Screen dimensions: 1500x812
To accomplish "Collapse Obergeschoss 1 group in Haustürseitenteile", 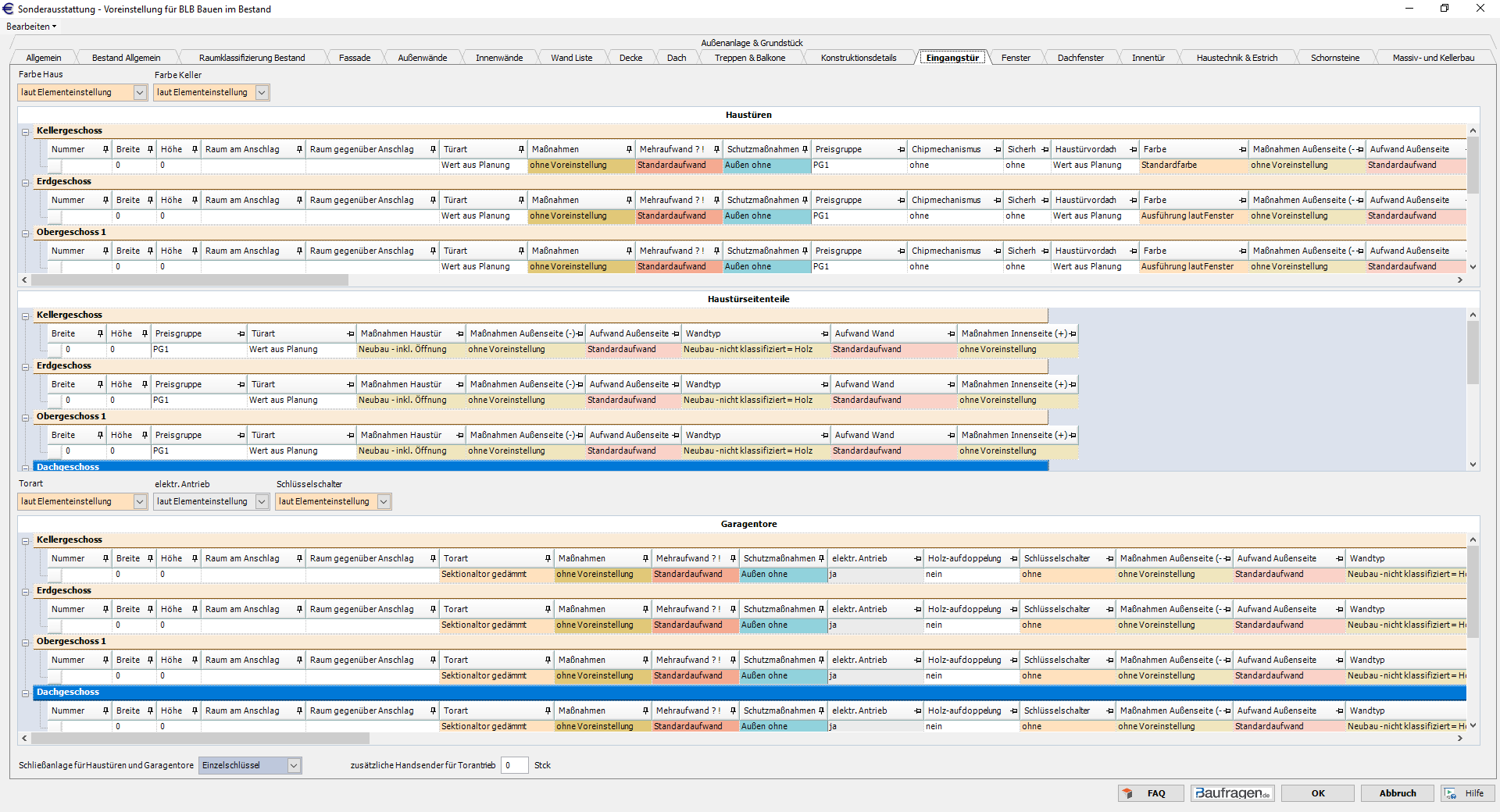I will click(26, 418).
